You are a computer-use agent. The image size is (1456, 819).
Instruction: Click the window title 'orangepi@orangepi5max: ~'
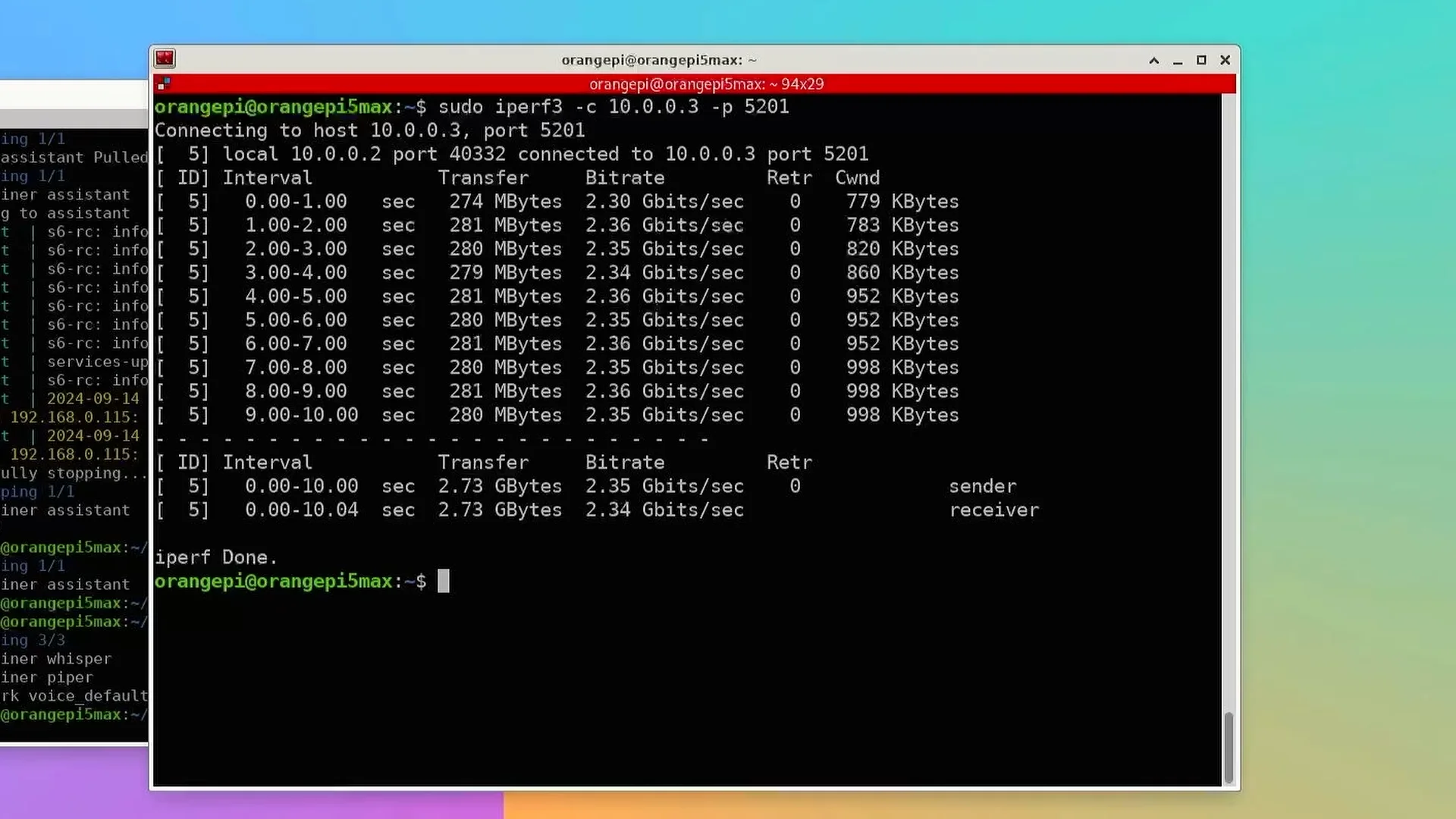[x=658, y=60]
